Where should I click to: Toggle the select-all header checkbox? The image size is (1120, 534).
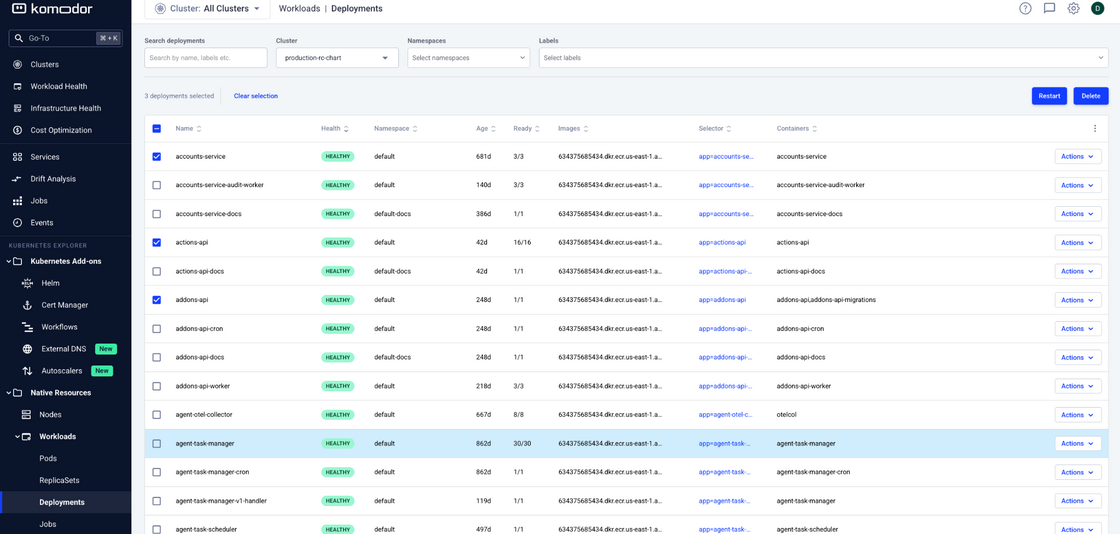[x=156, y=129]
